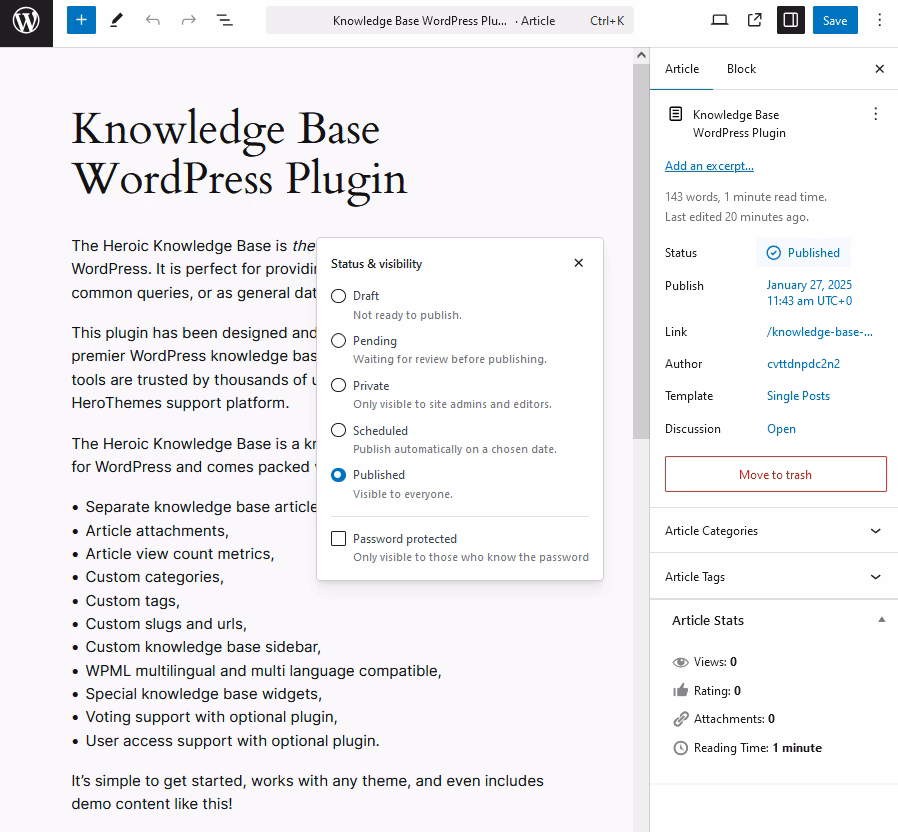Open the Published status dropdown

[803, 253]
